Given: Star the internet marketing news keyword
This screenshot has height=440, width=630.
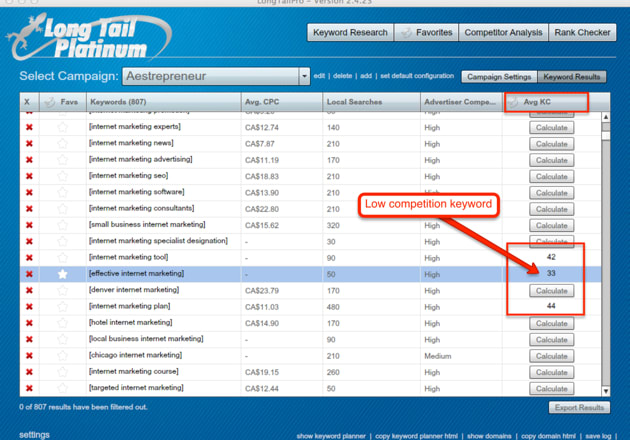Looking at the screenshot, I should 62,143.
